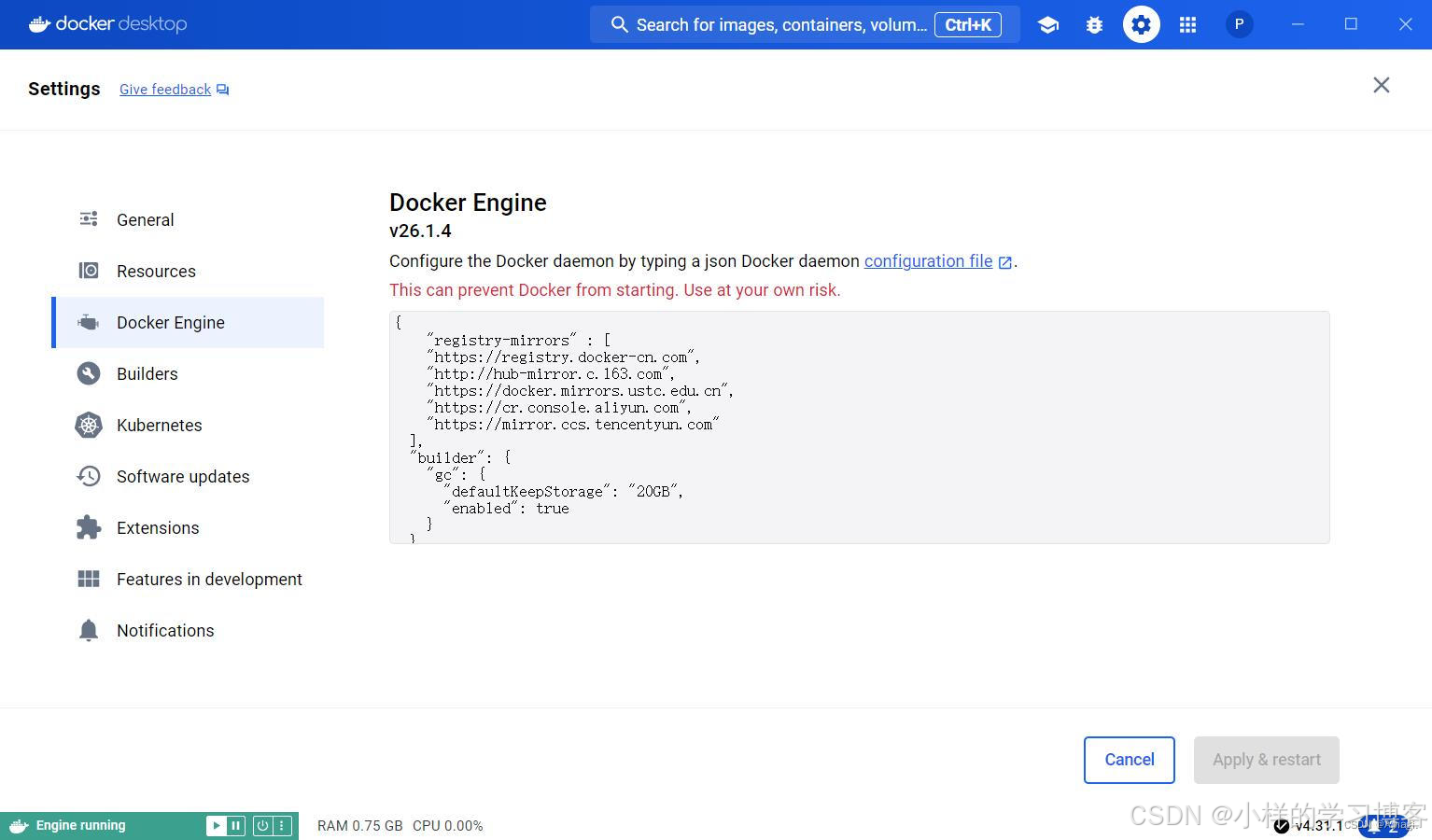Open the notifications bell badge in status bar
The width and height of the screenshot is (1432, 840).
pos(1383,826)
